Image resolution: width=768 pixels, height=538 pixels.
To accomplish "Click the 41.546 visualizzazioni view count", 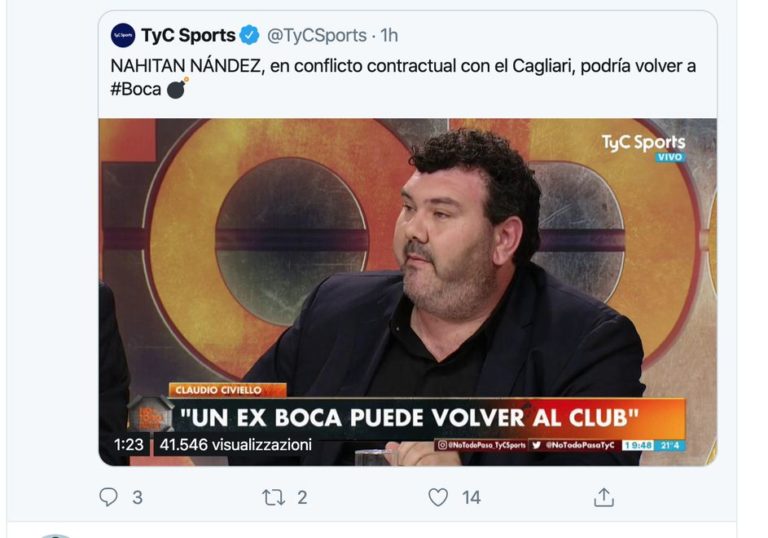I will pos(236,444).
